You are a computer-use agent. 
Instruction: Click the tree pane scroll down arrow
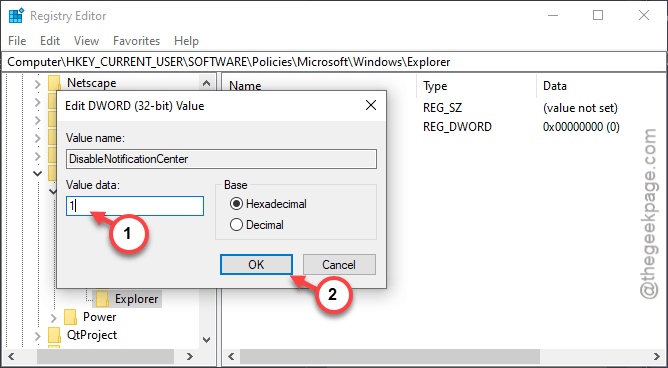(206, 339)
